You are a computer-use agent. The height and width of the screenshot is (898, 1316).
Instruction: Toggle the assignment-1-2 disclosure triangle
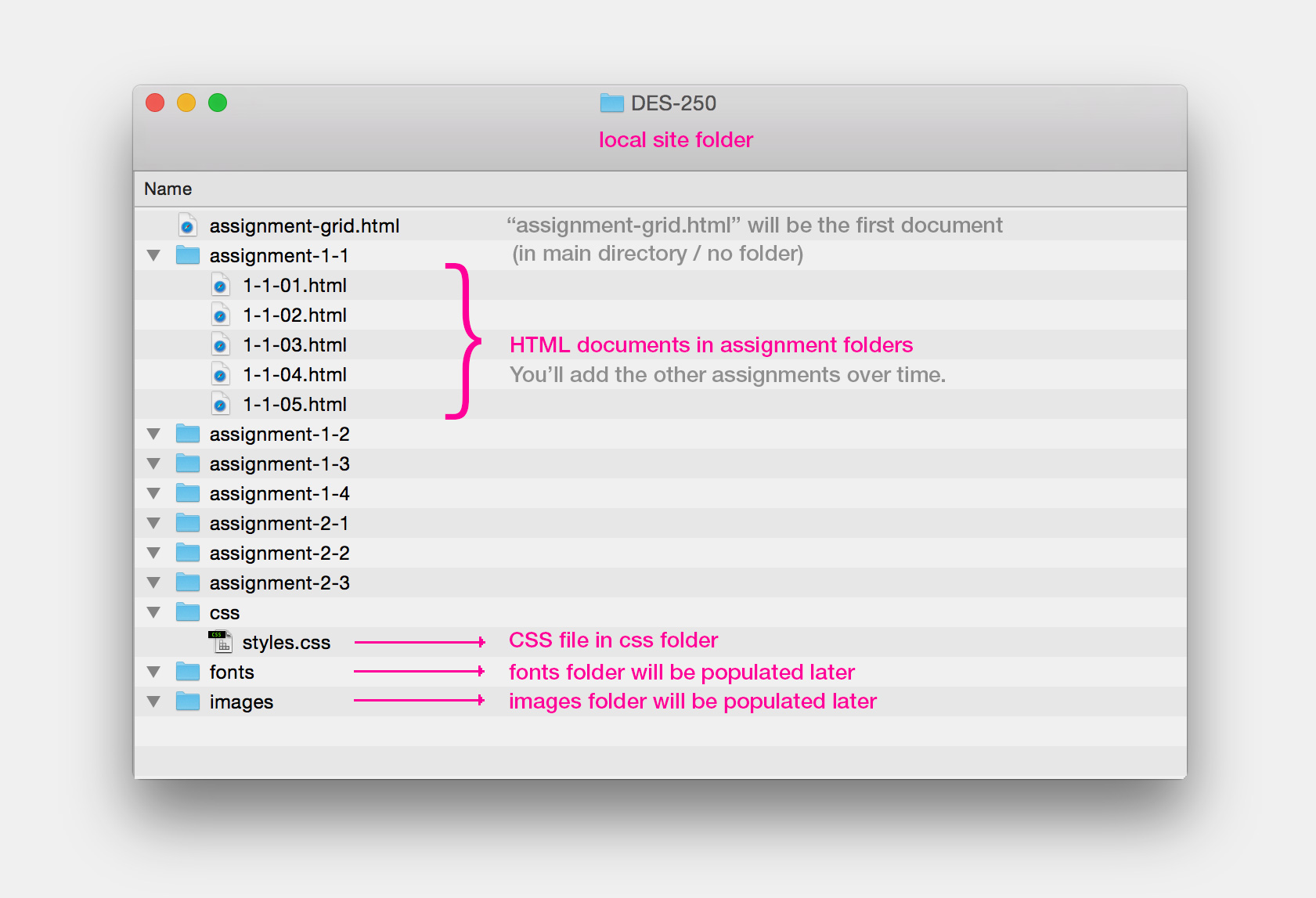coord(153,434)
